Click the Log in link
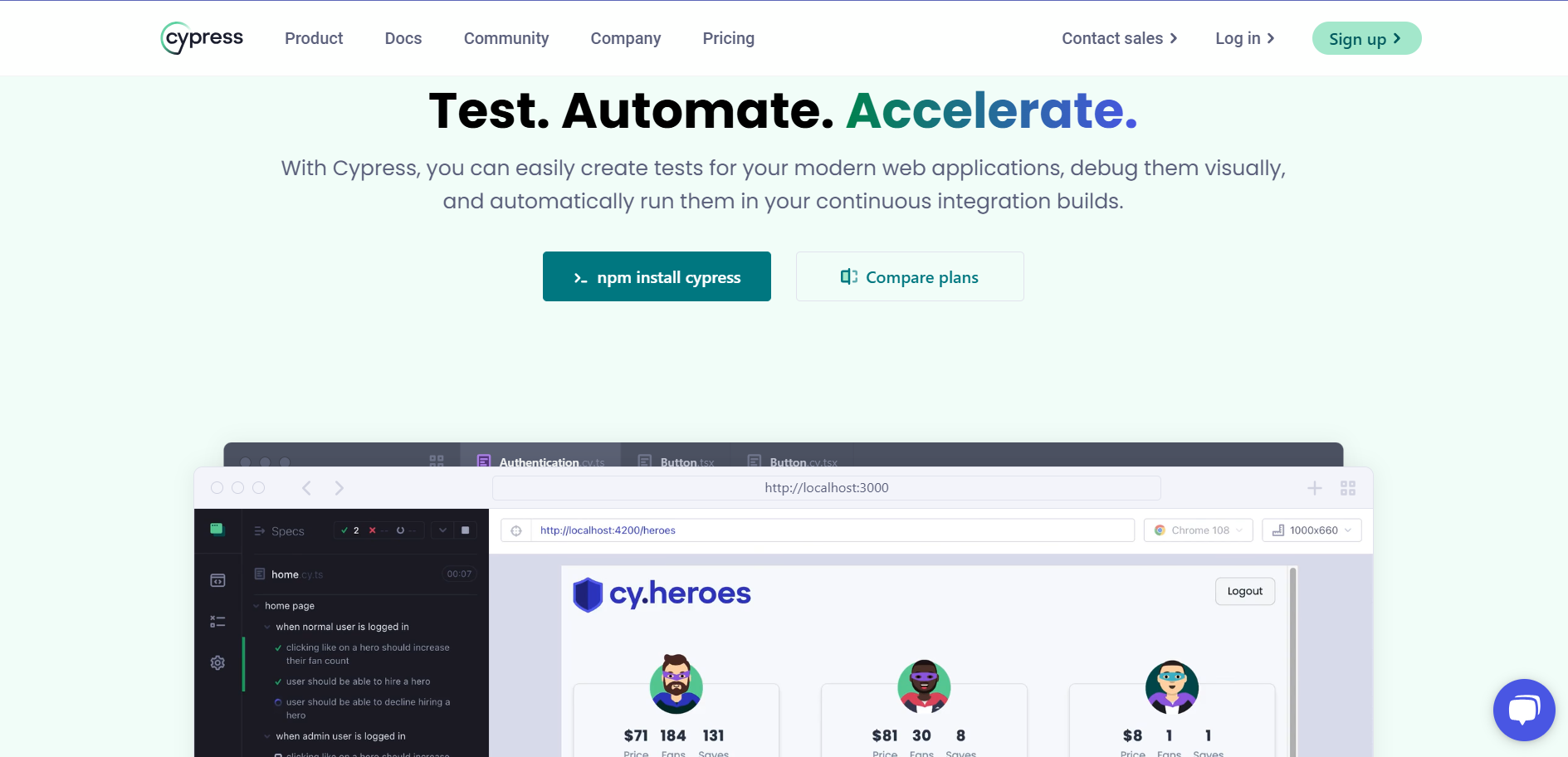 pyautogui.click(x=1245, y=38)
